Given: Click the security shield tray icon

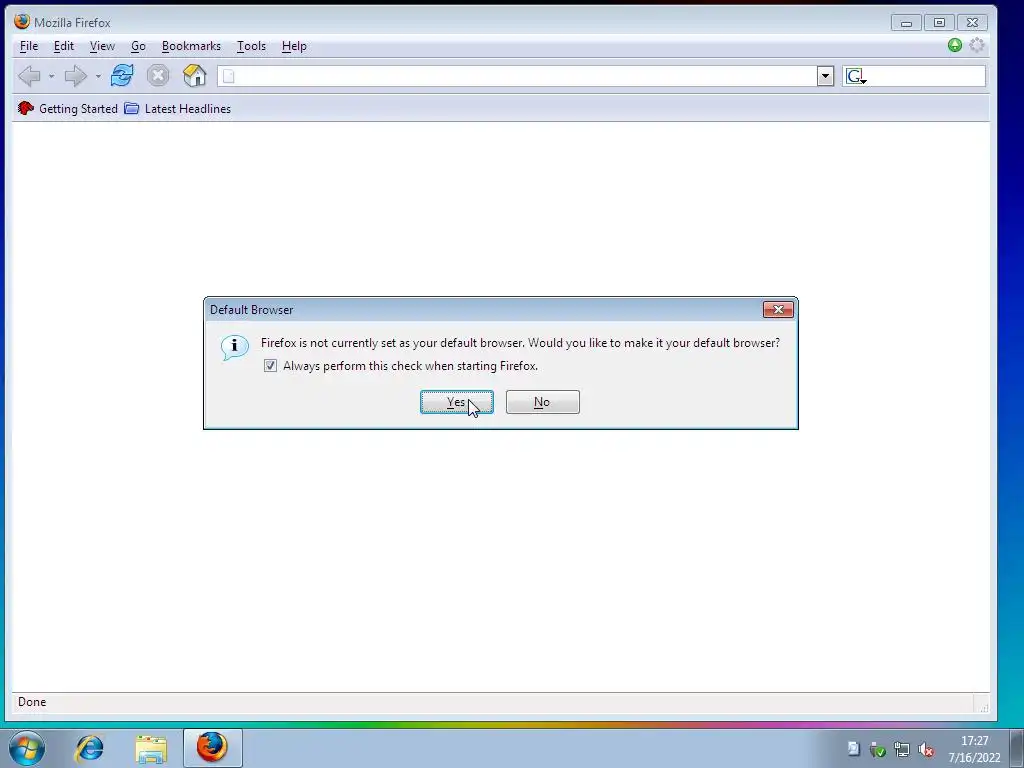Looking at the screenshot, I should [x=878, y=750].
